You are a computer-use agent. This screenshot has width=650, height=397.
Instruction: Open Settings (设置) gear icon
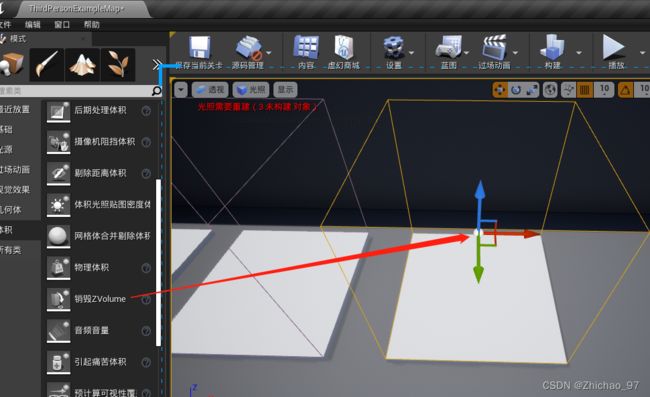pyautogui.click(x=394, y=47)
